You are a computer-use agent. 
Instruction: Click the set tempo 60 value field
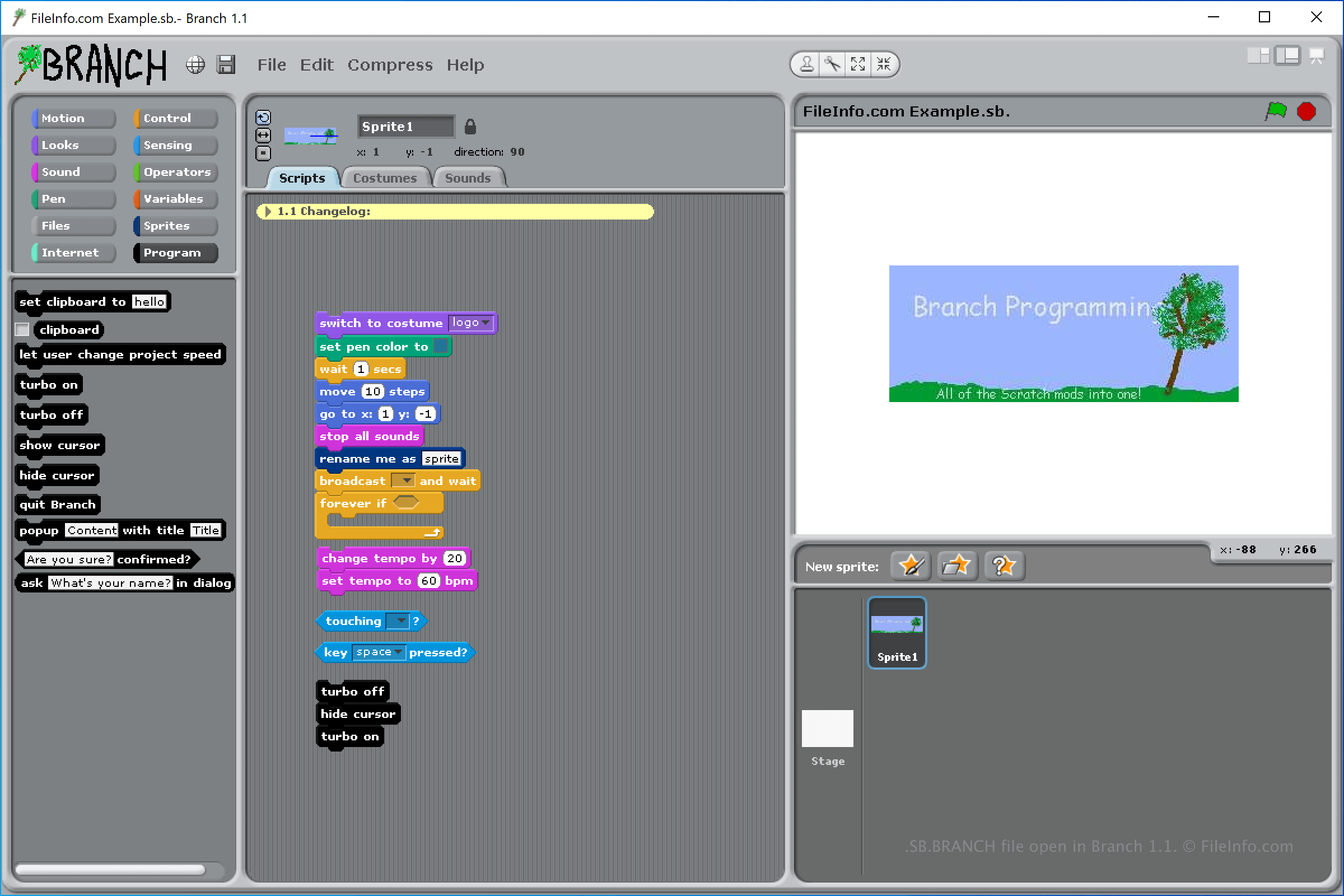(x=428, y=581)
